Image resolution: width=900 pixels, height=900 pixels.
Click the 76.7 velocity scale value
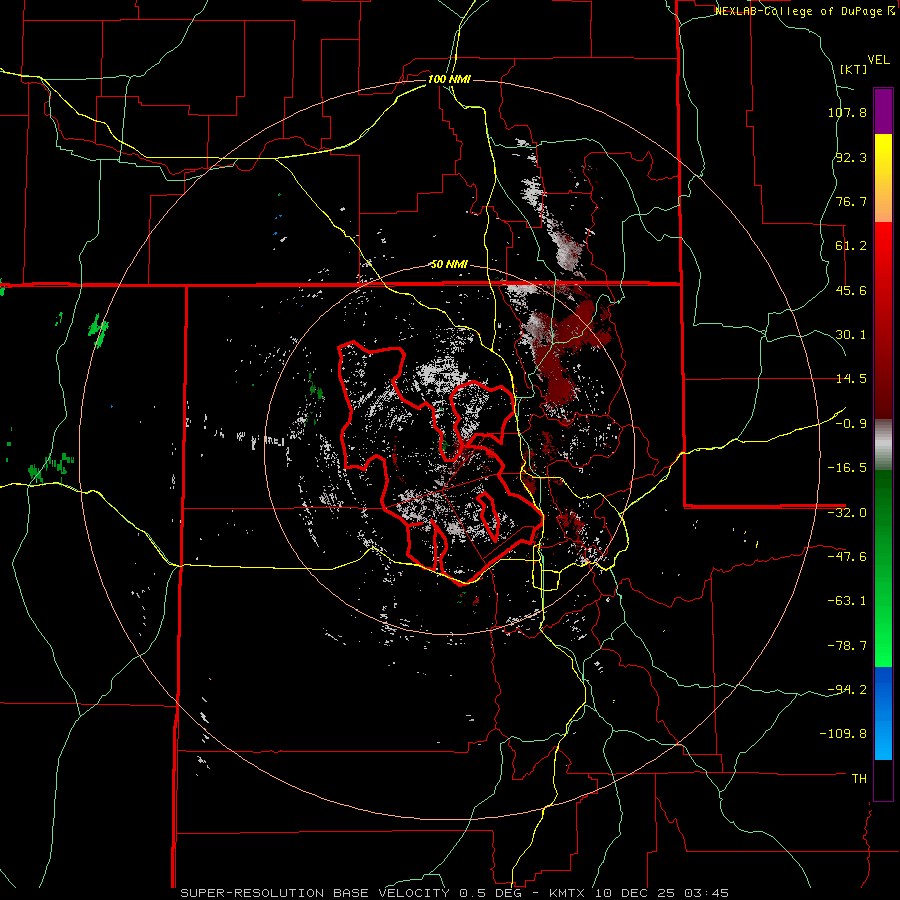coord(851,201)
